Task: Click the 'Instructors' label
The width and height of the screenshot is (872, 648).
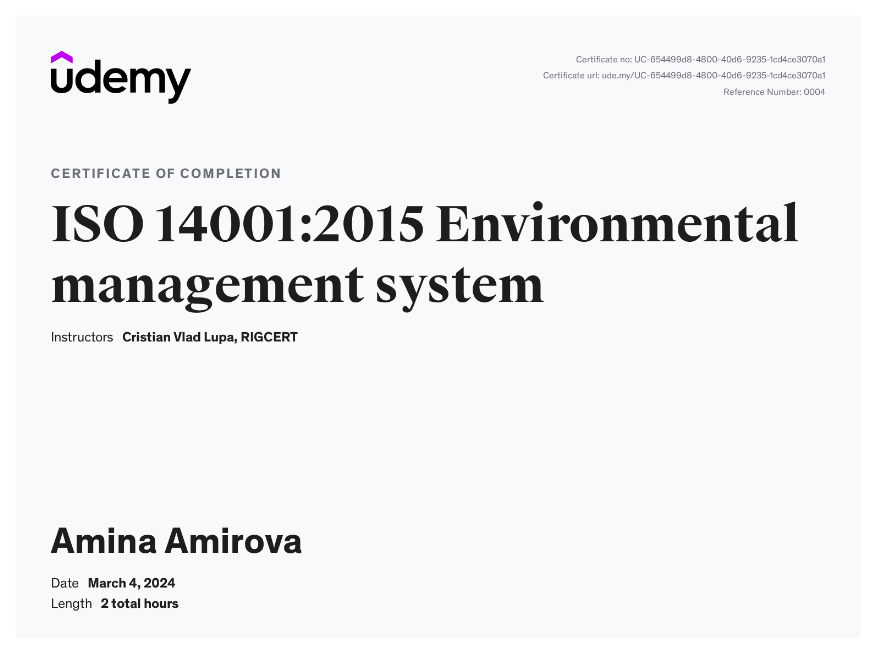Action: pos(82,337)
